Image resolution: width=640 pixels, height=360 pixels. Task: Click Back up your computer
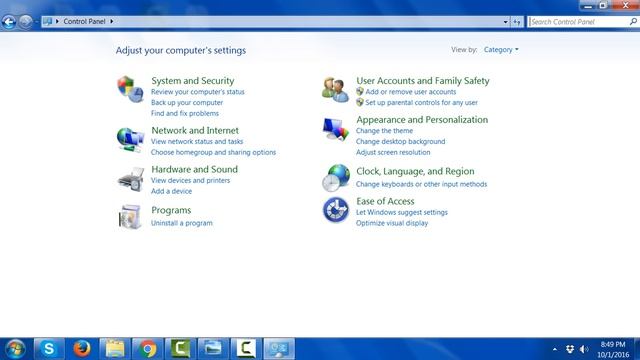(x=187, y=102)
